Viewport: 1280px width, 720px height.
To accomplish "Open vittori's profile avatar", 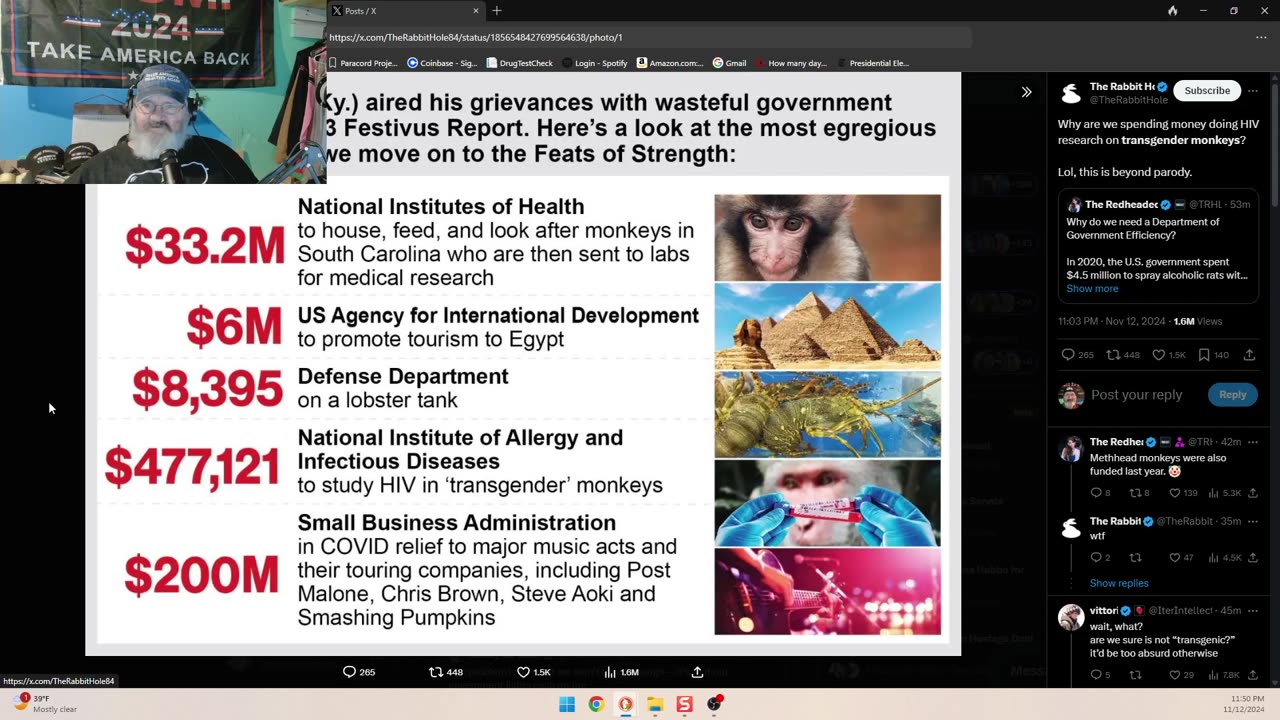I will pos(1071,616).
